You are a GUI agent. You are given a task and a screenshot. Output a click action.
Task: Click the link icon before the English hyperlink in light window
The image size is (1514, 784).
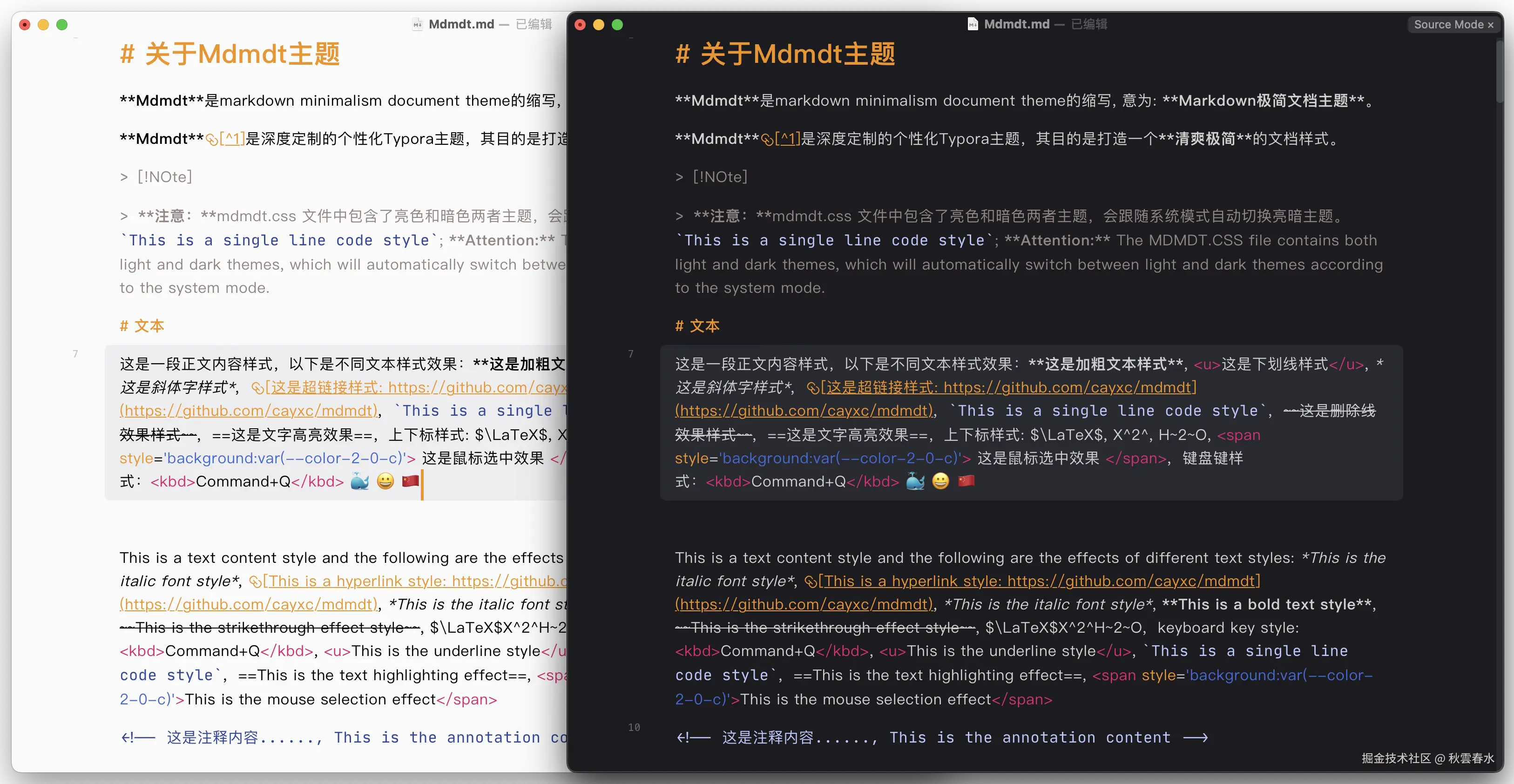255,581
